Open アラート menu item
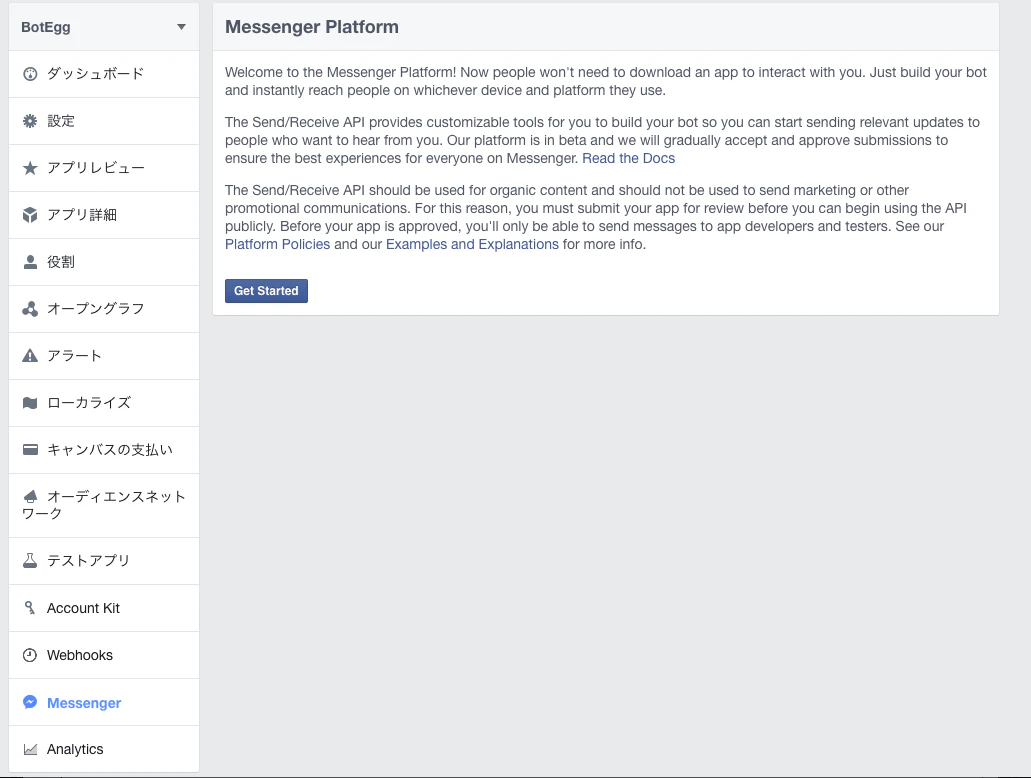The width and height of the screenshot is (1031, 778). (104, 356)
